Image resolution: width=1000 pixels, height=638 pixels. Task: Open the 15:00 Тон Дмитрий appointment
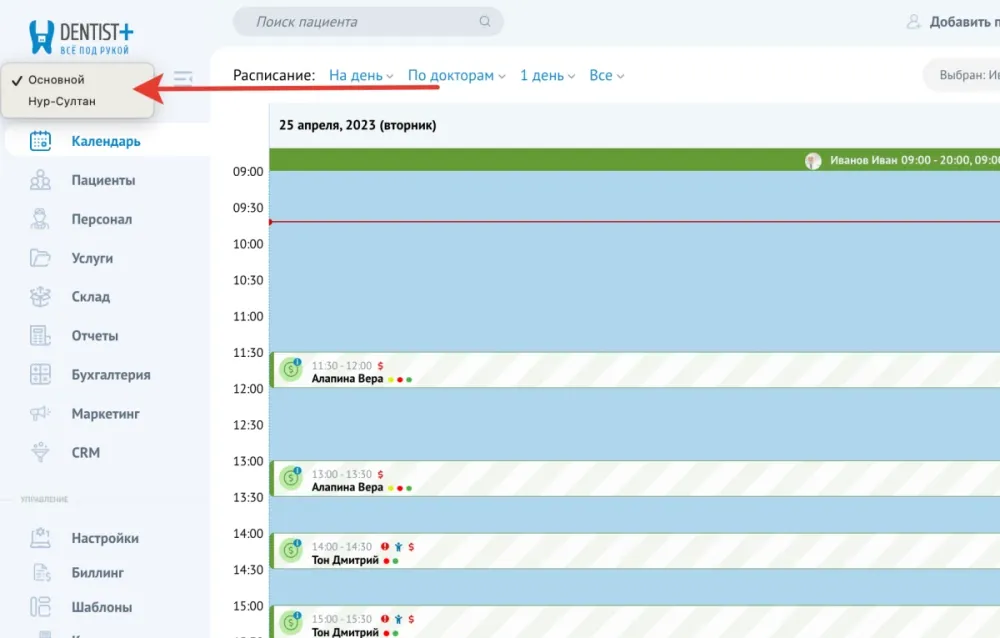635,622
